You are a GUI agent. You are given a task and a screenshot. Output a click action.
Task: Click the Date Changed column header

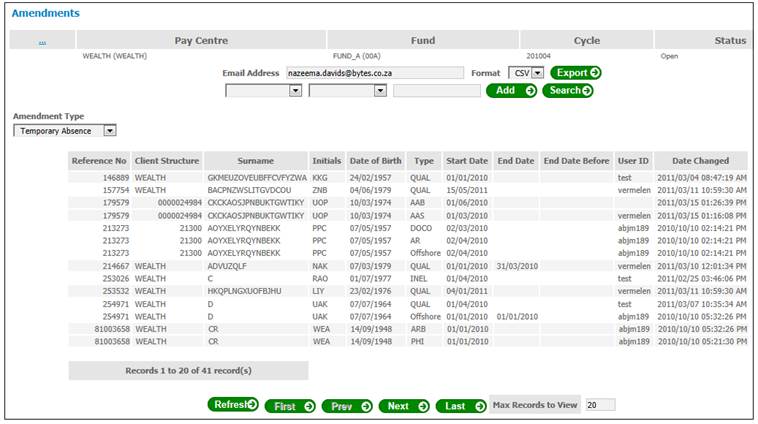(x=700, y=161)
